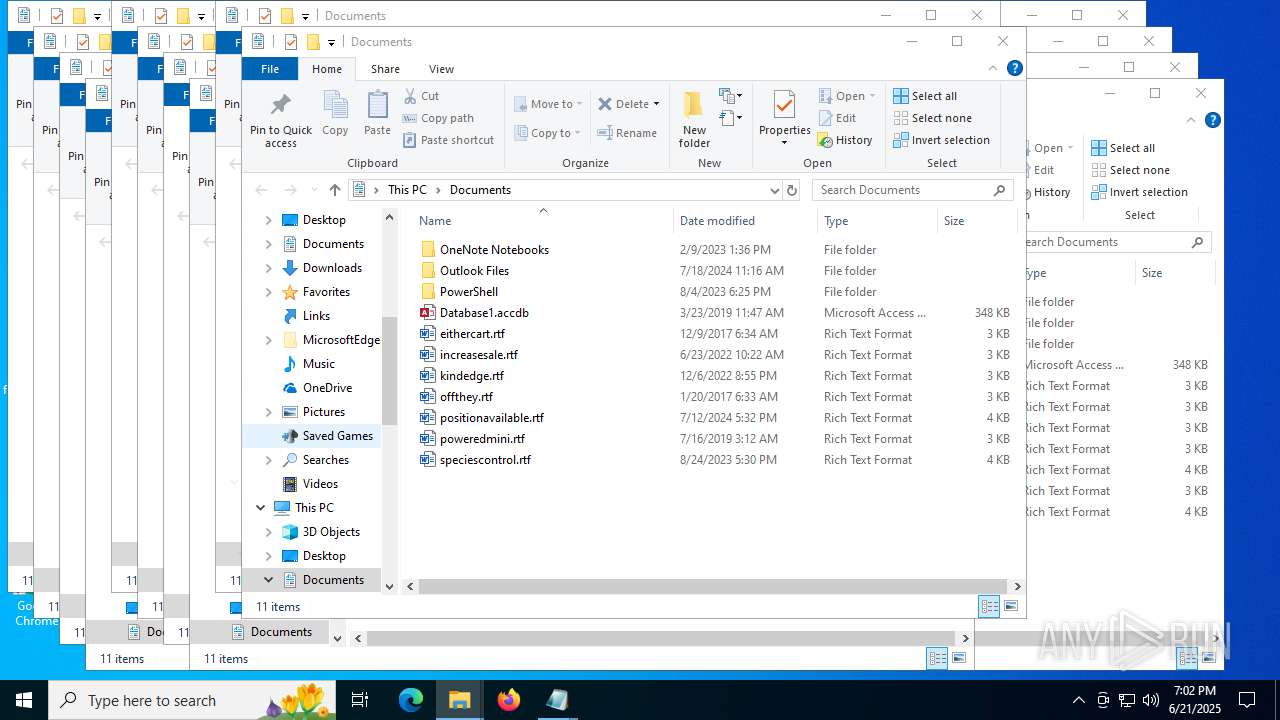Click the Select none button
This screenshot has width=1280, height=720.
(932, 118)
